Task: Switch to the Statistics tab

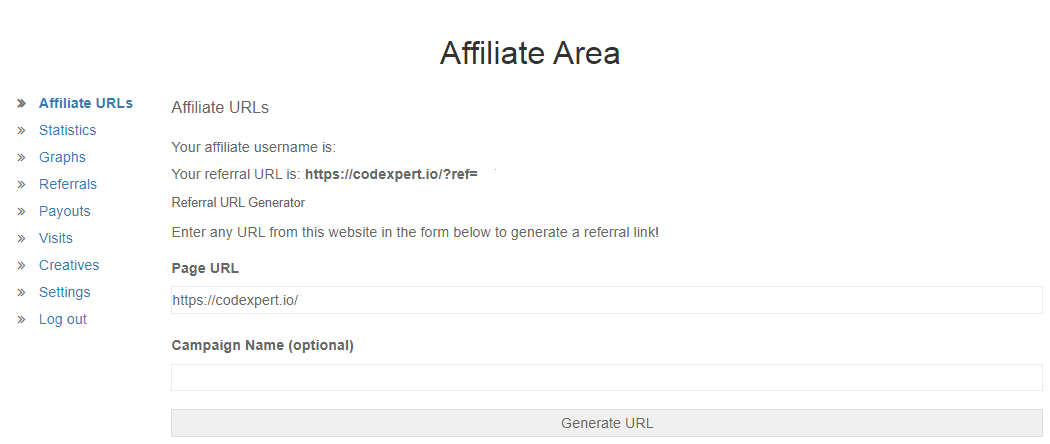Action: pyautogui.click(x=68, y=130)
